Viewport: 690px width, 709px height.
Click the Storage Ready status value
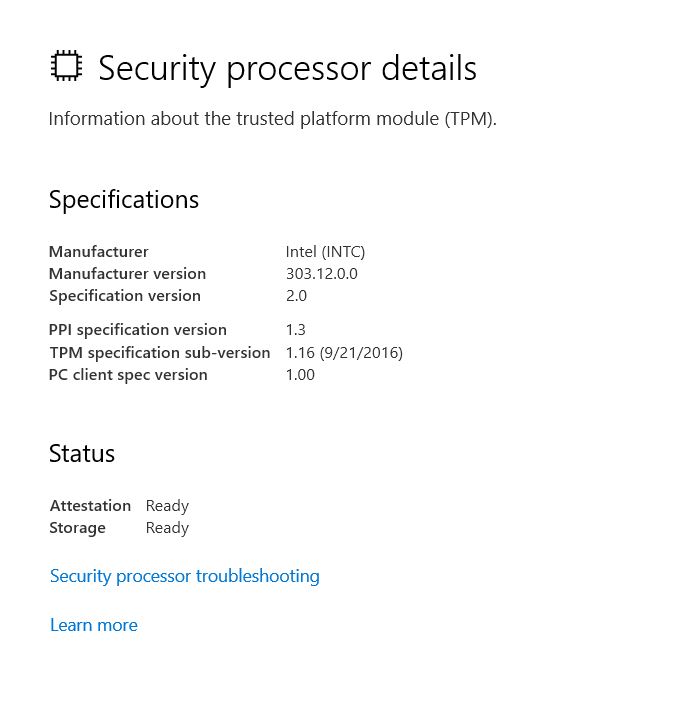[167, 528]
